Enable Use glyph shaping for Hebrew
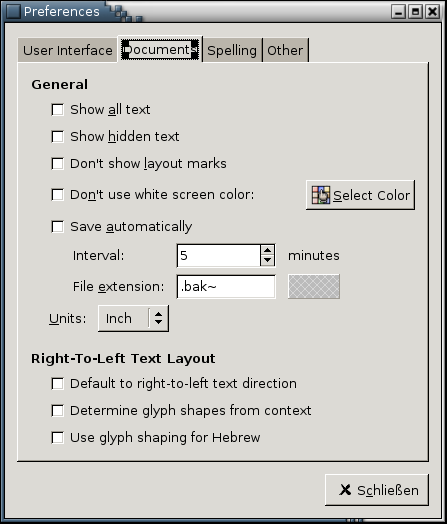 tap(57, 437)
